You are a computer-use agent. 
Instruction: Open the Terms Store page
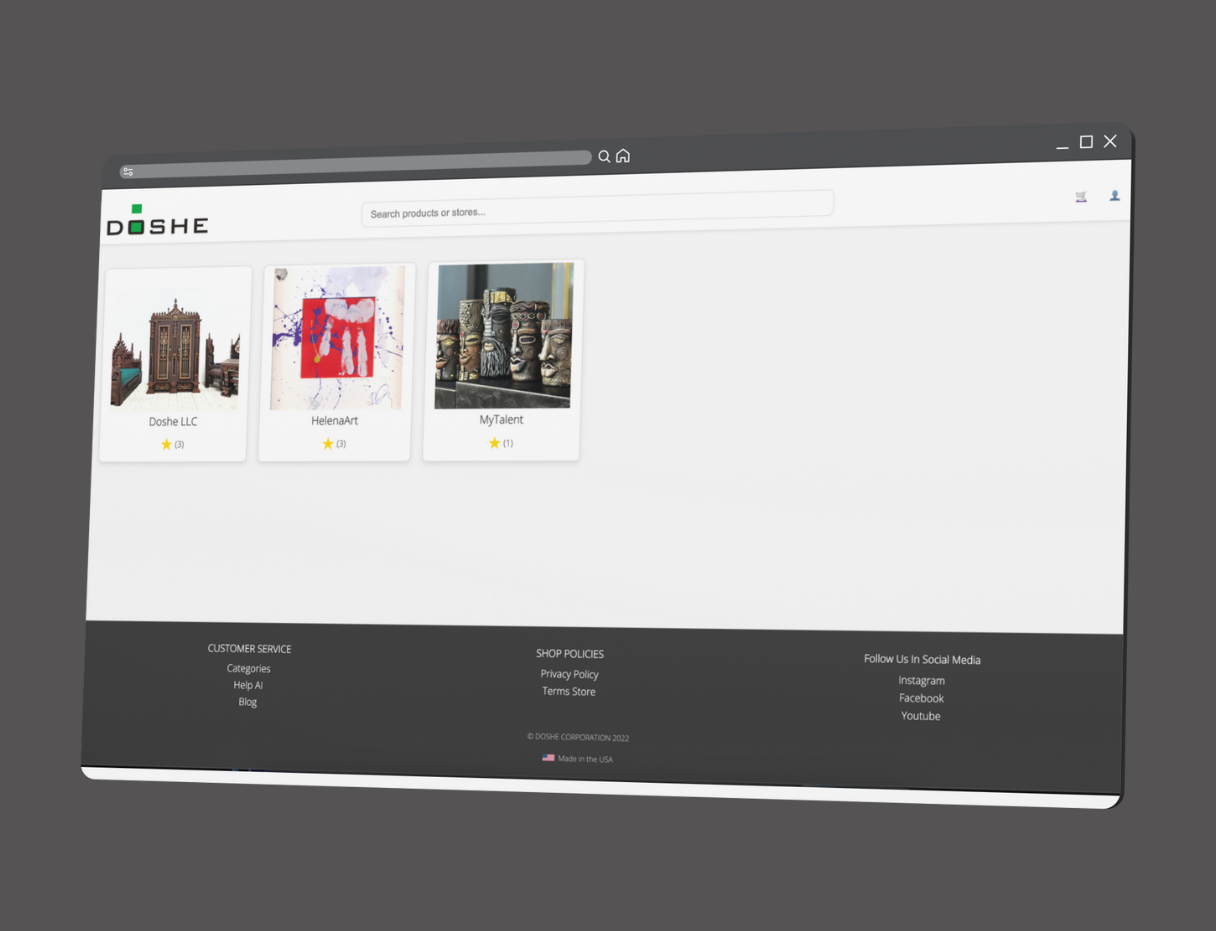pyautogui.click(x=568, y=691)
